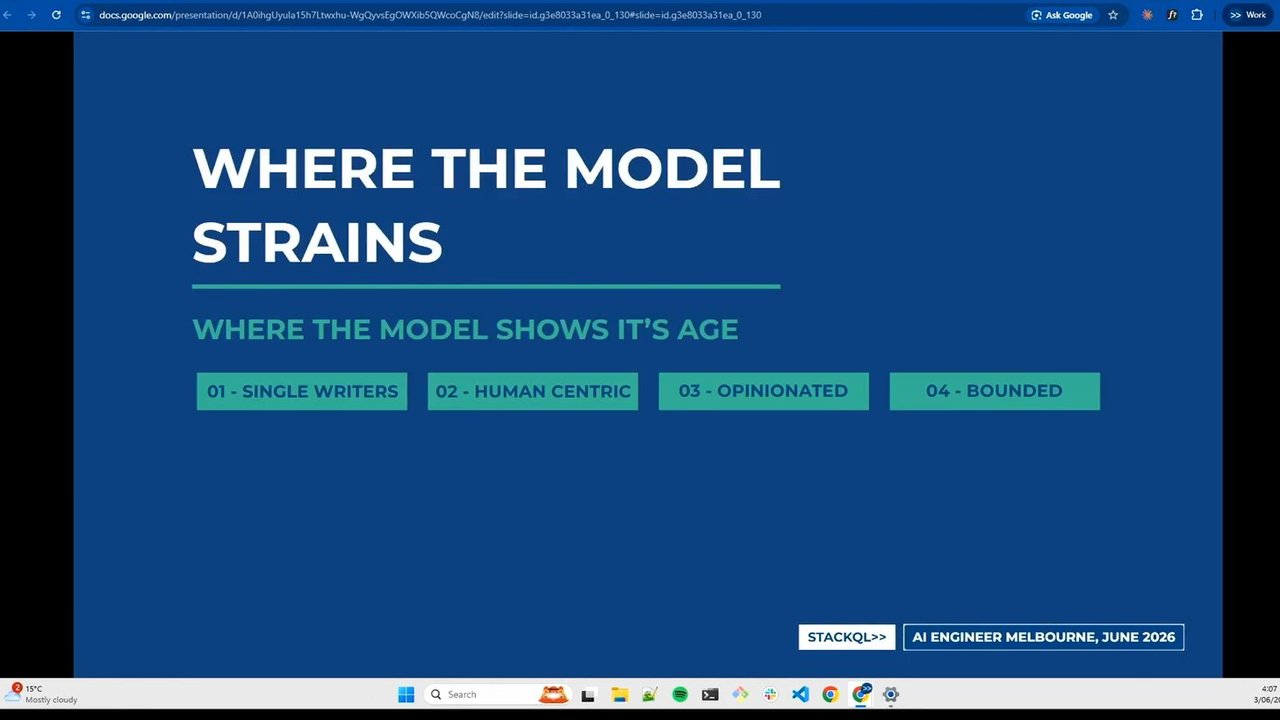Open Spotify from the taskbar

[x=680, y=694]
